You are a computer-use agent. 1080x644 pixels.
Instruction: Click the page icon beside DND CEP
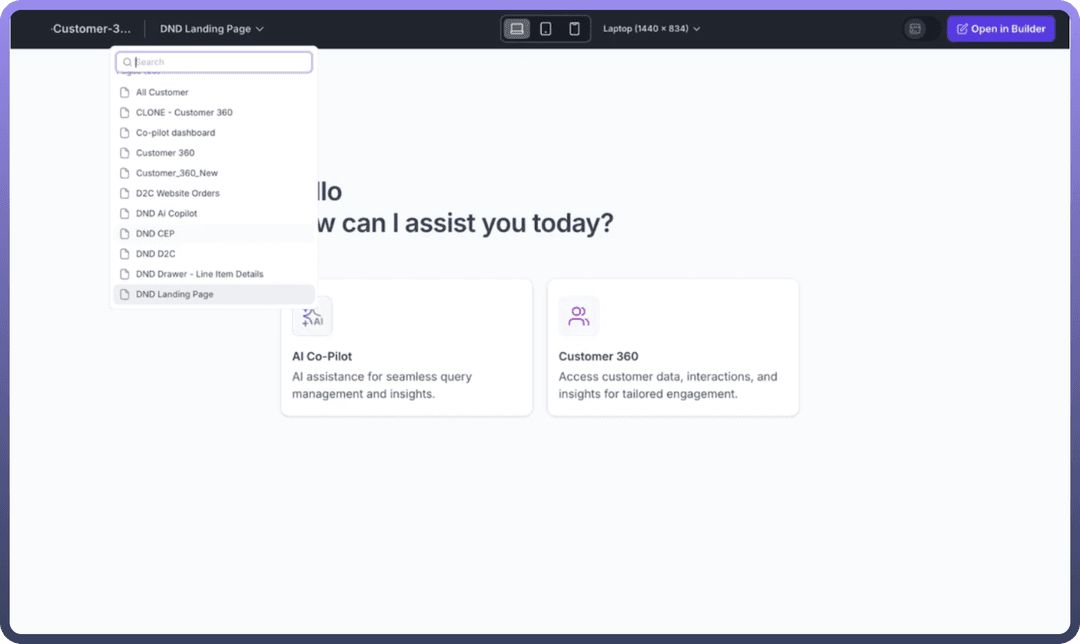click(x=125, y=234)
